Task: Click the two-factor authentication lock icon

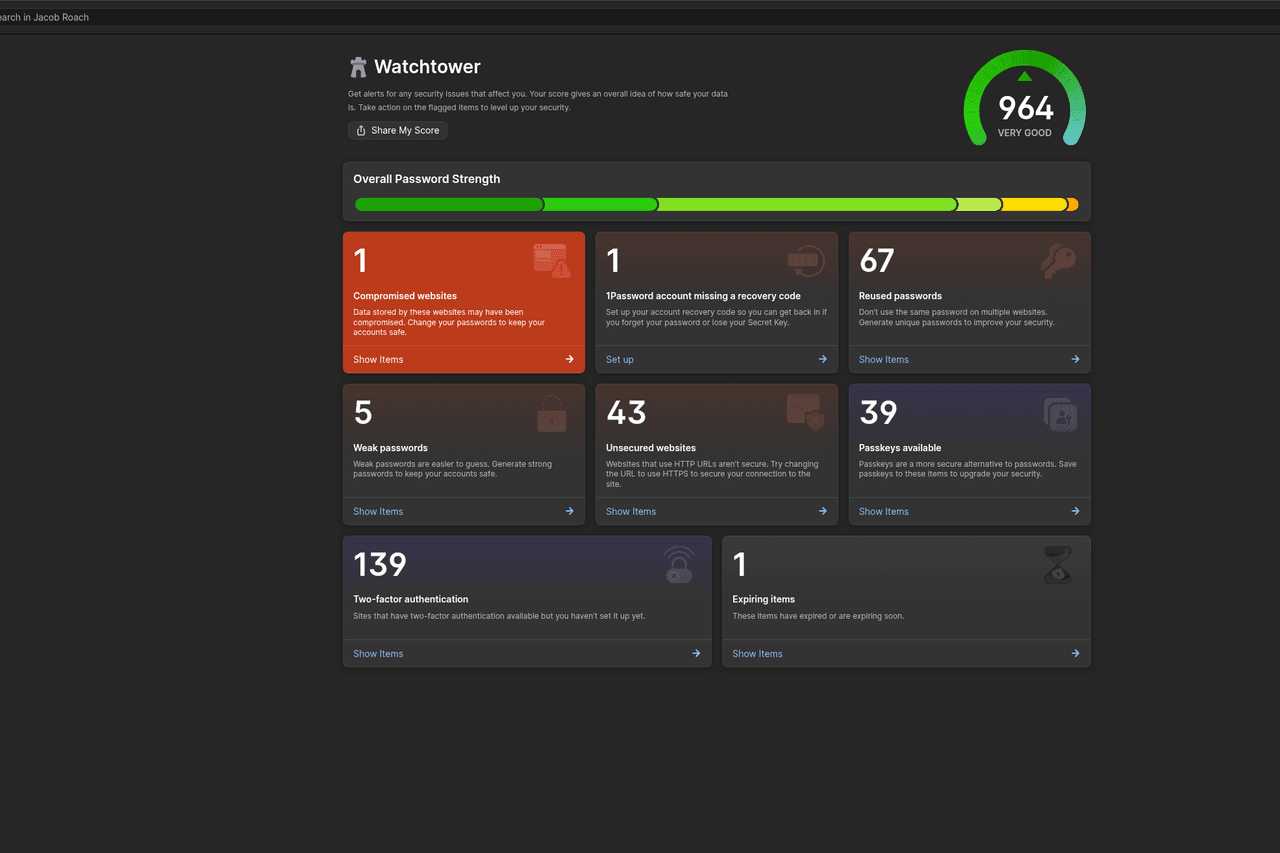Action: 679,565
